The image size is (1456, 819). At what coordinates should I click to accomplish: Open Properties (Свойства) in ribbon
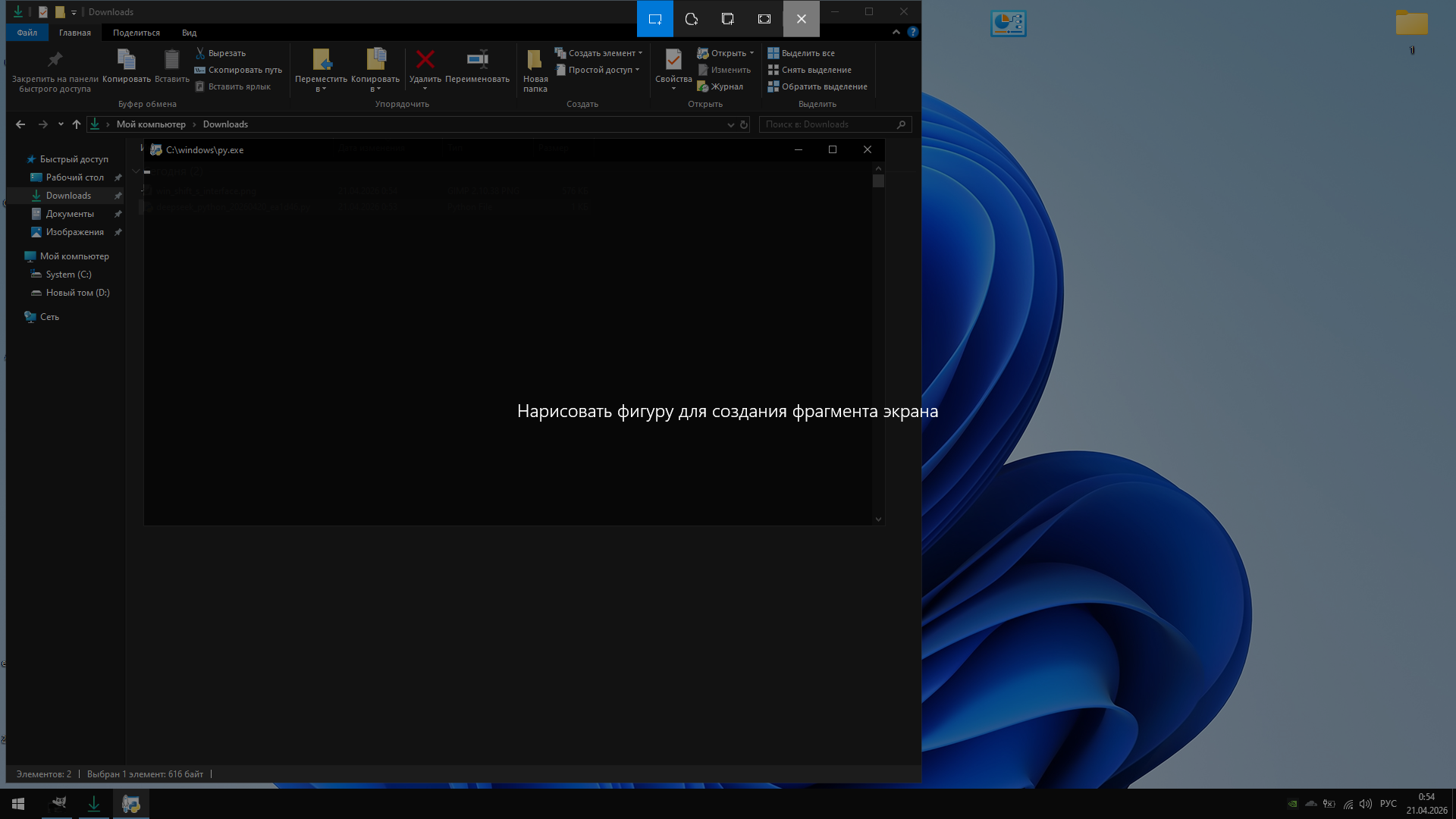click(x=673, y=61)
